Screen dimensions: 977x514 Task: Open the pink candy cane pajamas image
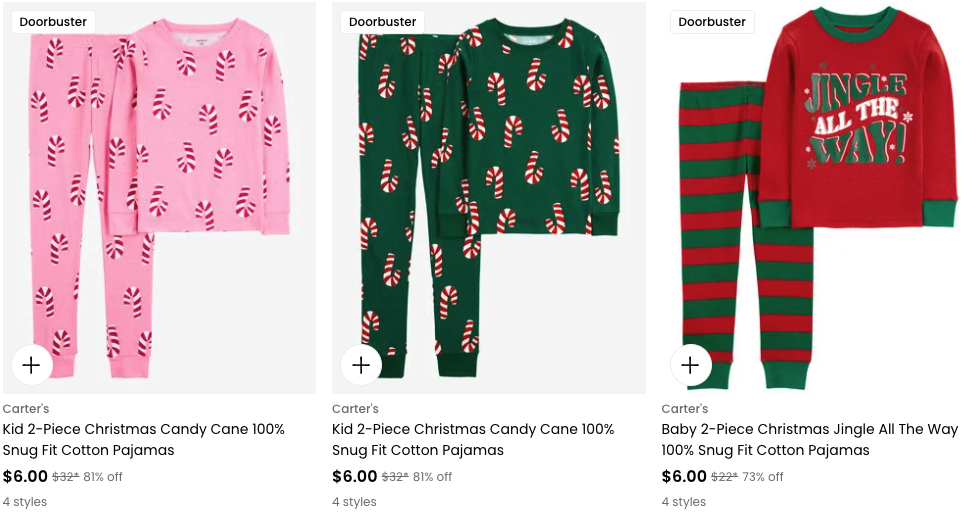click(160, 200)
